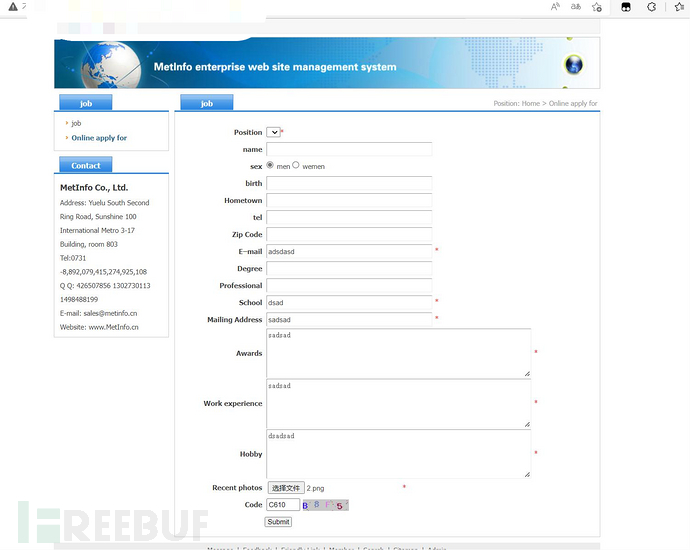Click the MetInfo Co., Ltd. heading
Viewport: 690px width, 550px height.
pos(94,187)
